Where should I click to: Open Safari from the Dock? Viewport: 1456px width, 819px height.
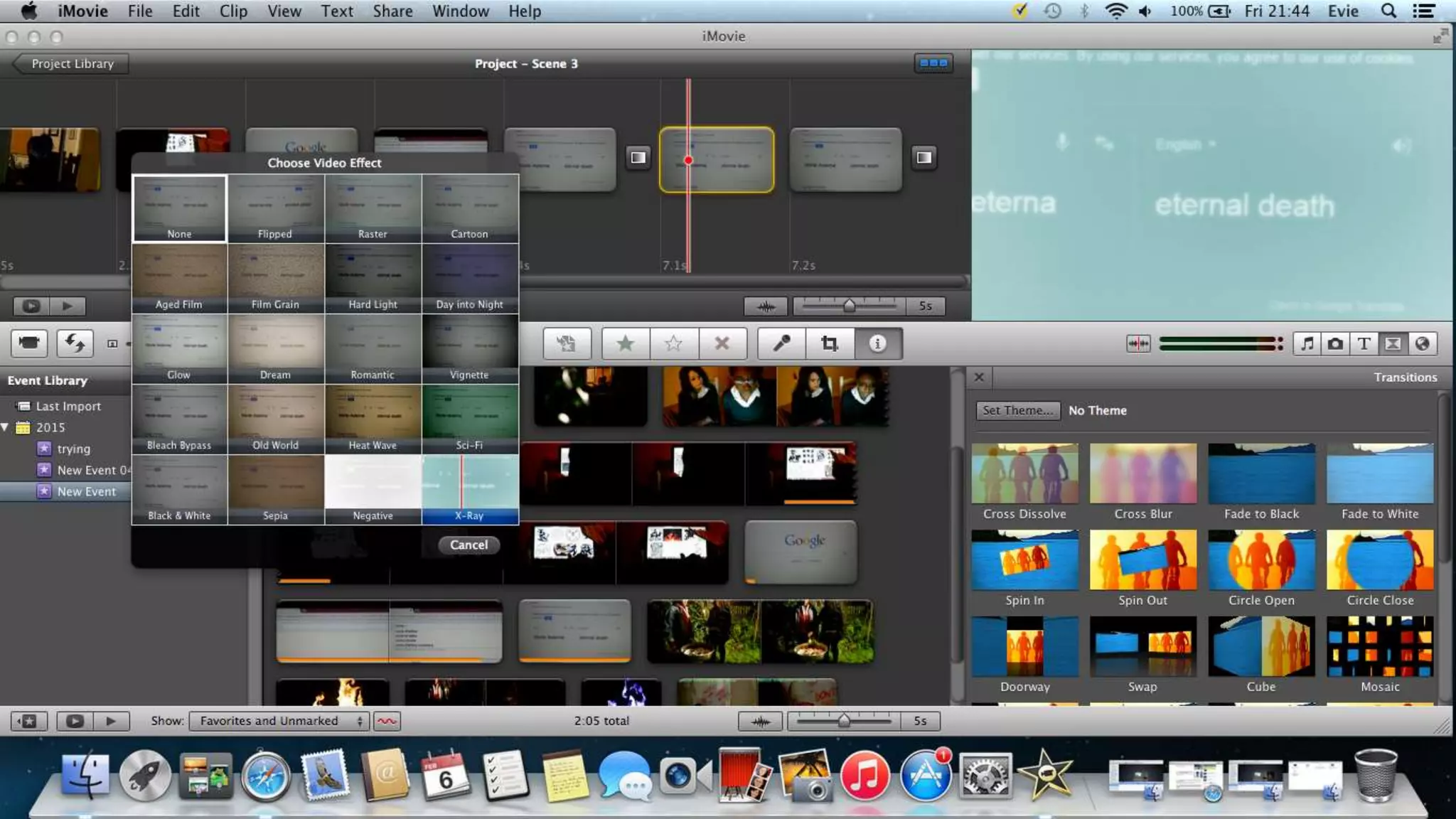[x=266, y=776]
